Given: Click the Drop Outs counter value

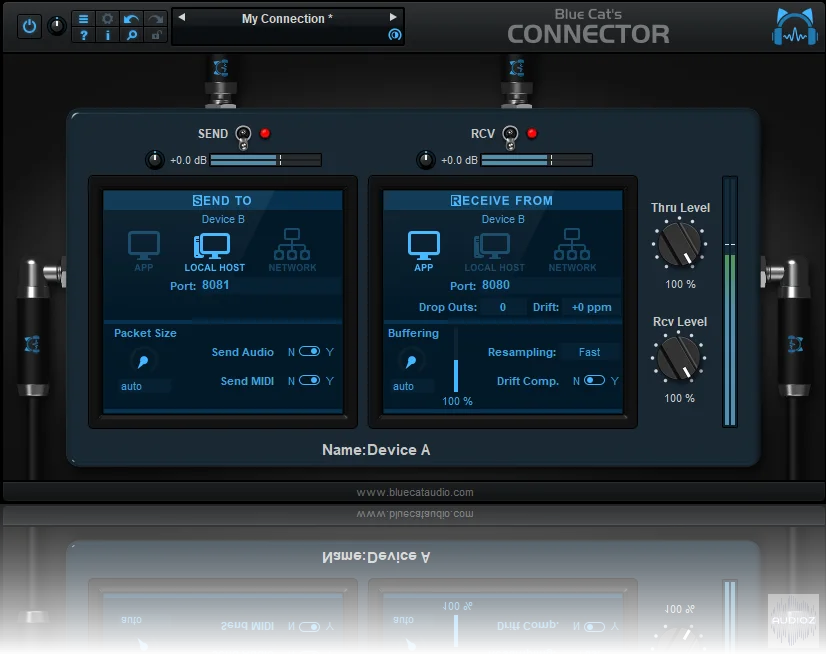Looking at the screenshot, I should (x=503, y=307).
